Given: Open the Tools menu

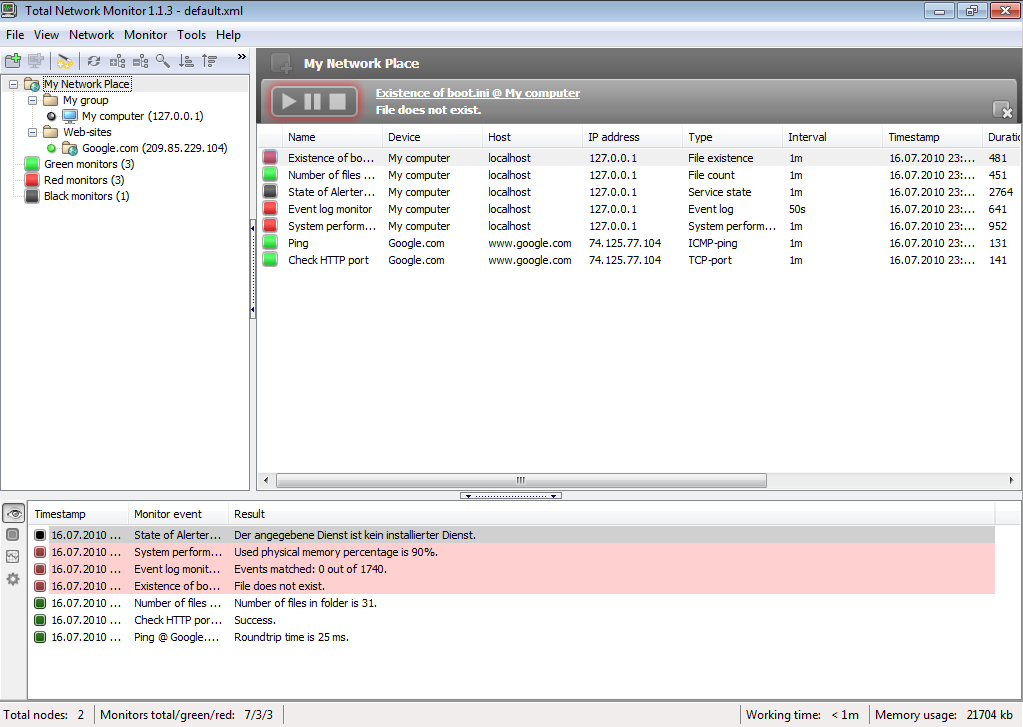Looking at the screenshot, I should pos(191,35).
